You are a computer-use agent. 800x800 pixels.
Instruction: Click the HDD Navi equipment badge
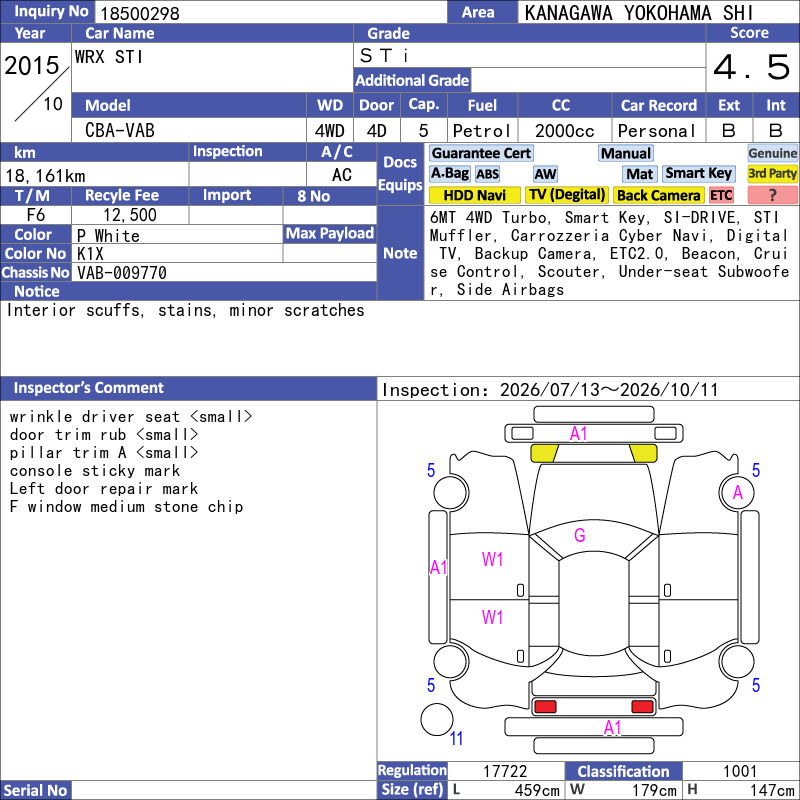pyautogui.click(x=474, y=195)
